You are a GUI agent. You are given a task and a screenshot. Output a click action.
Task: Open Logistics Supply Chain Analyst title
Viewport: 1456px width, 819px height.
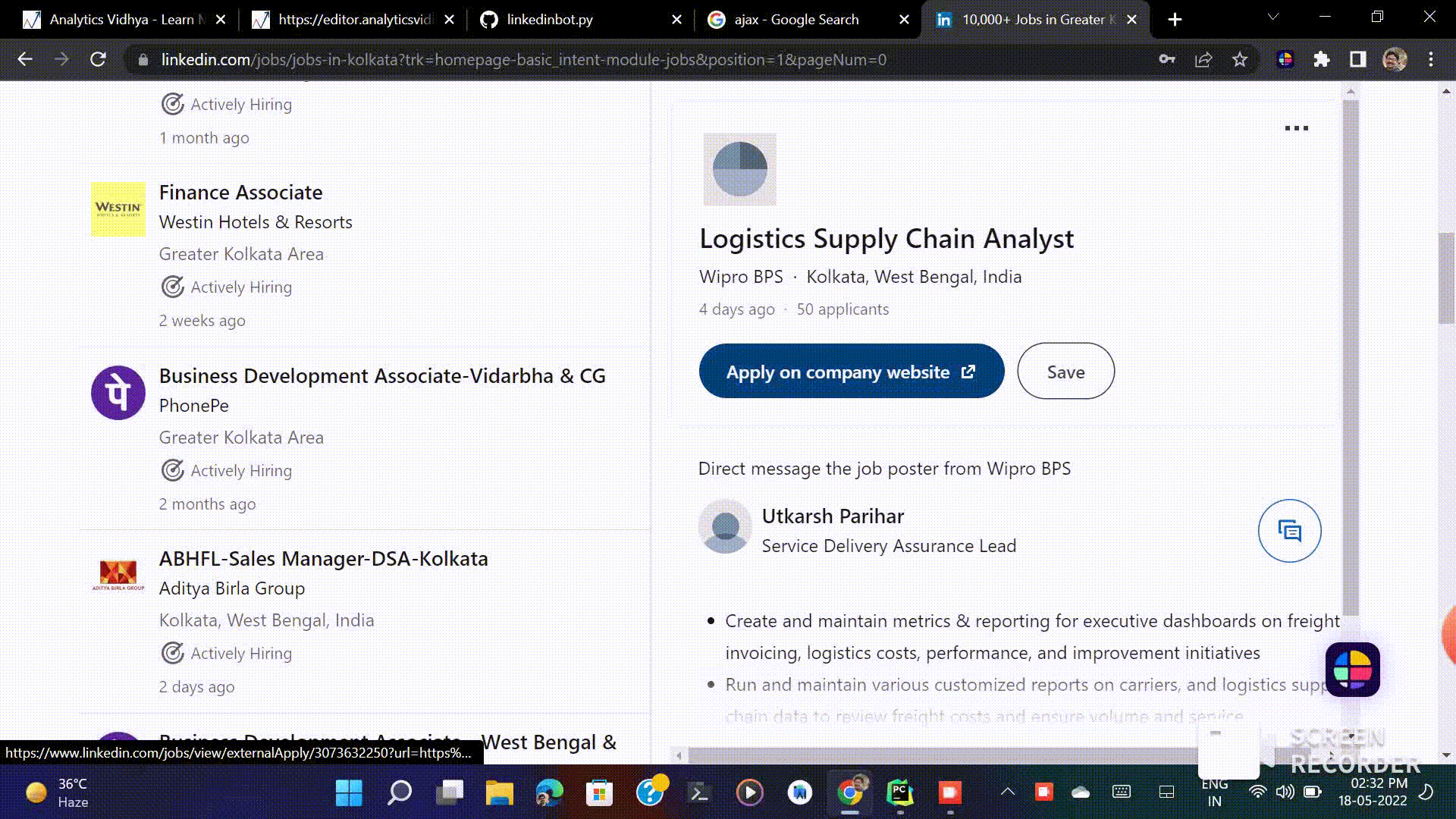tap(886, 238)
